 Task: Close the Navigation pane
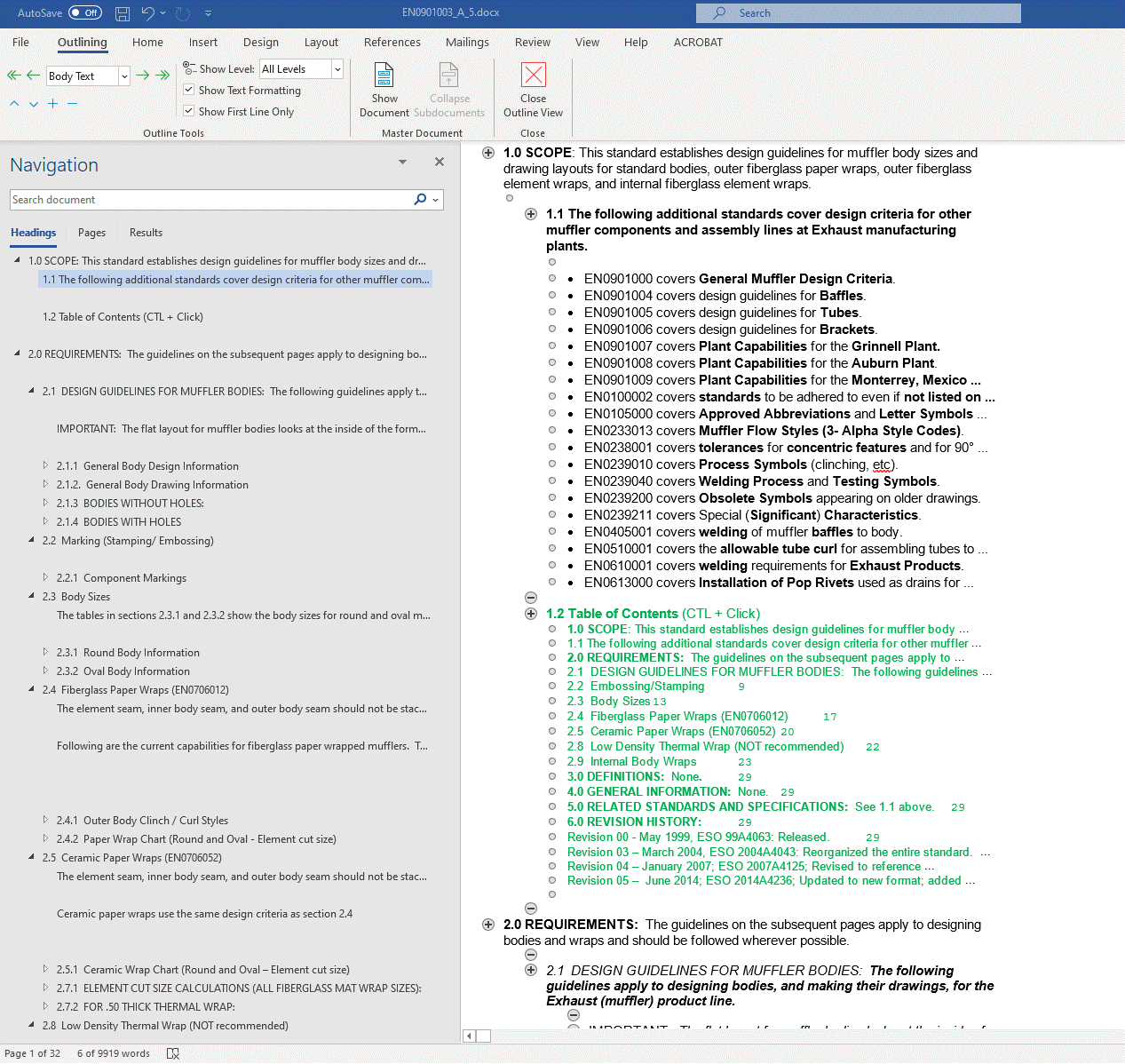439,162
